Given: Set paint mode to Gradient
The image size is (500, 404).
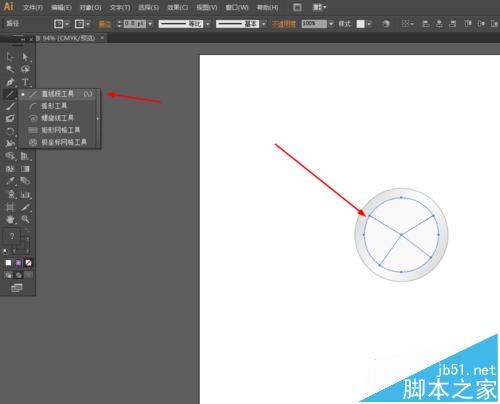Looking at the screenshot, I should pos(18,263).
